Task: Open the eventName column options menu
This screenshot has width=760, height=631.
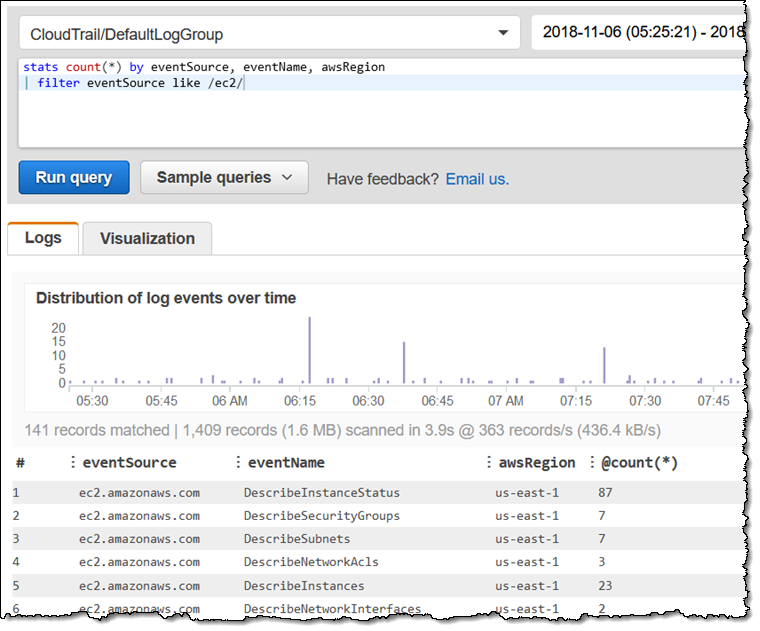Action: click(238, 462)
